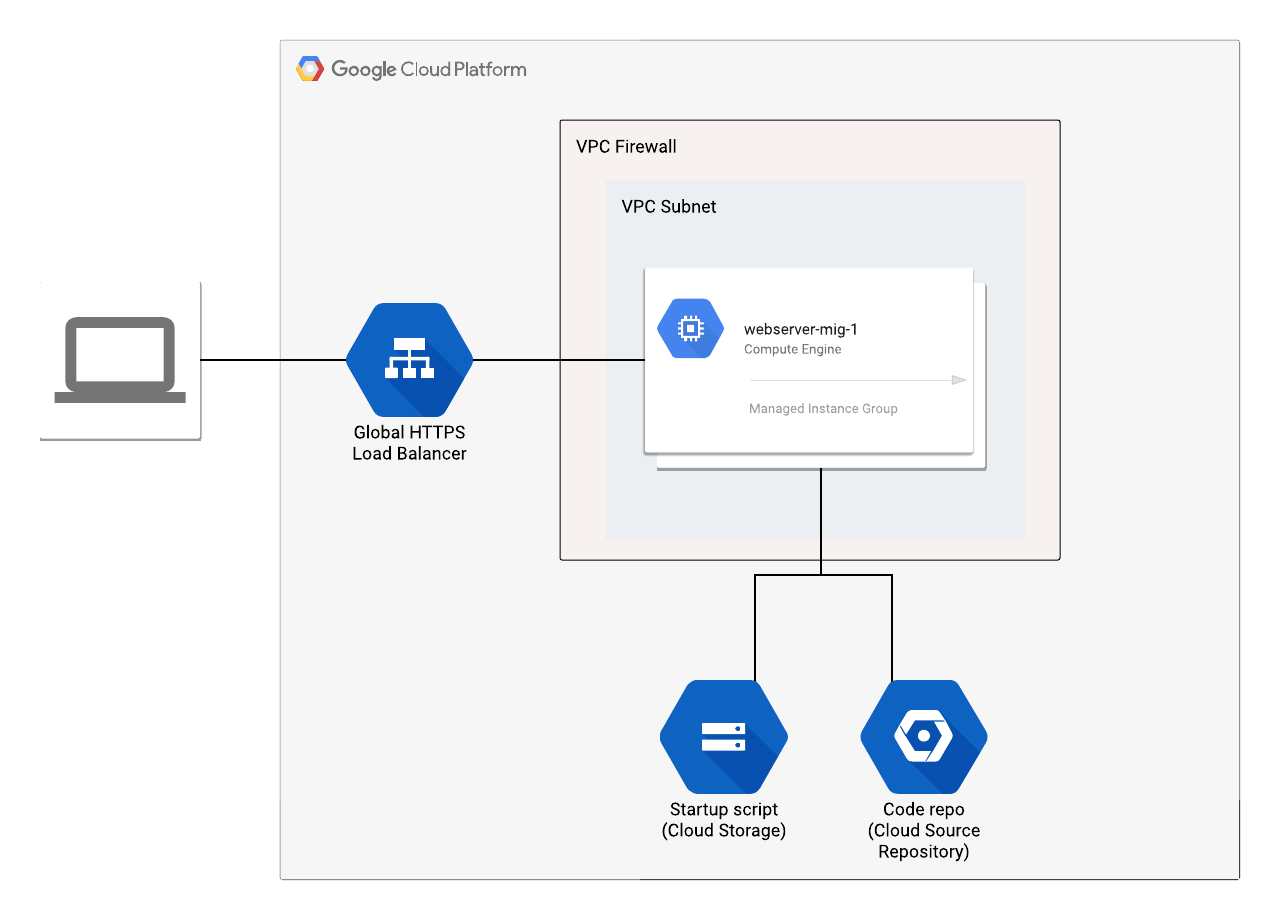The height and width of the screenshot is (921, 1280).
Task: Click the Cloud Source Repository hexagon icon
Action: 924,738
